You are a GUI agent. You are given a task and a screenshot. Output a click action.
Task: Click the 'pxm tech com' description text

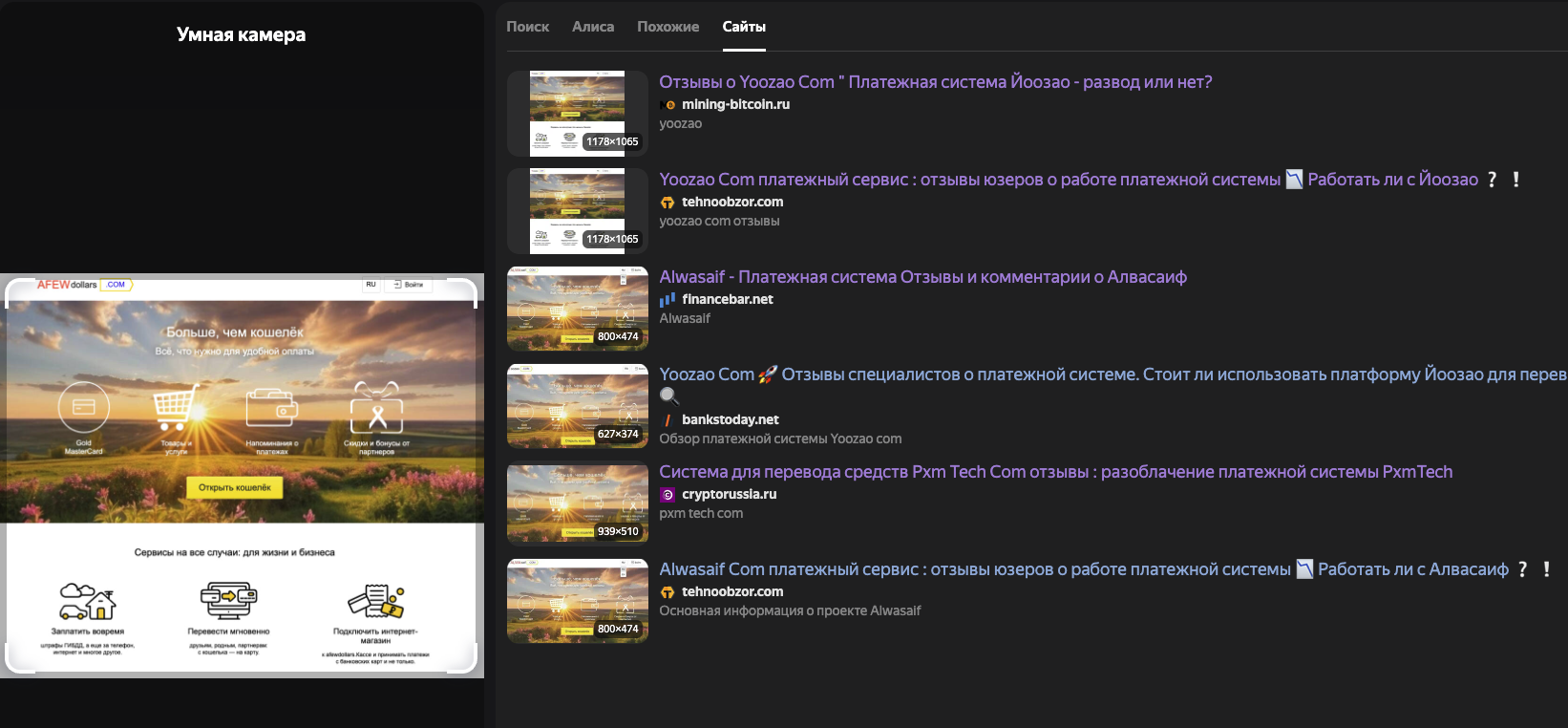701,514
